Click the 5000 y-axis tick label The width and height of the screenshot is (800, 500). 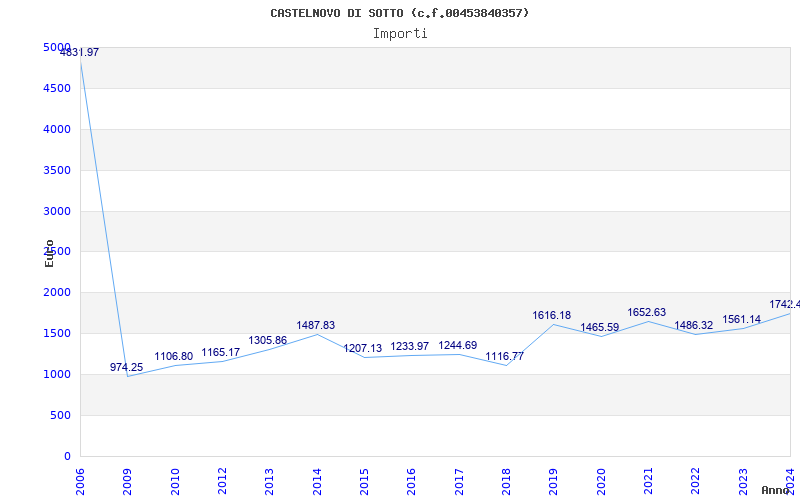click(57, 47)
